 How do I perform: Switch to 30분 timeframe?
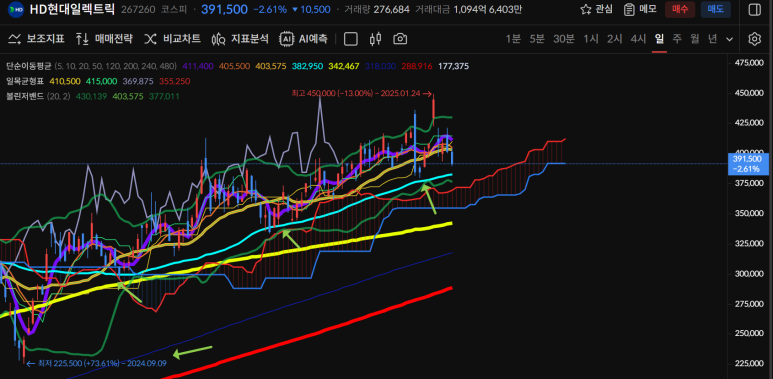pyautogui.click(x=563, y=39)
